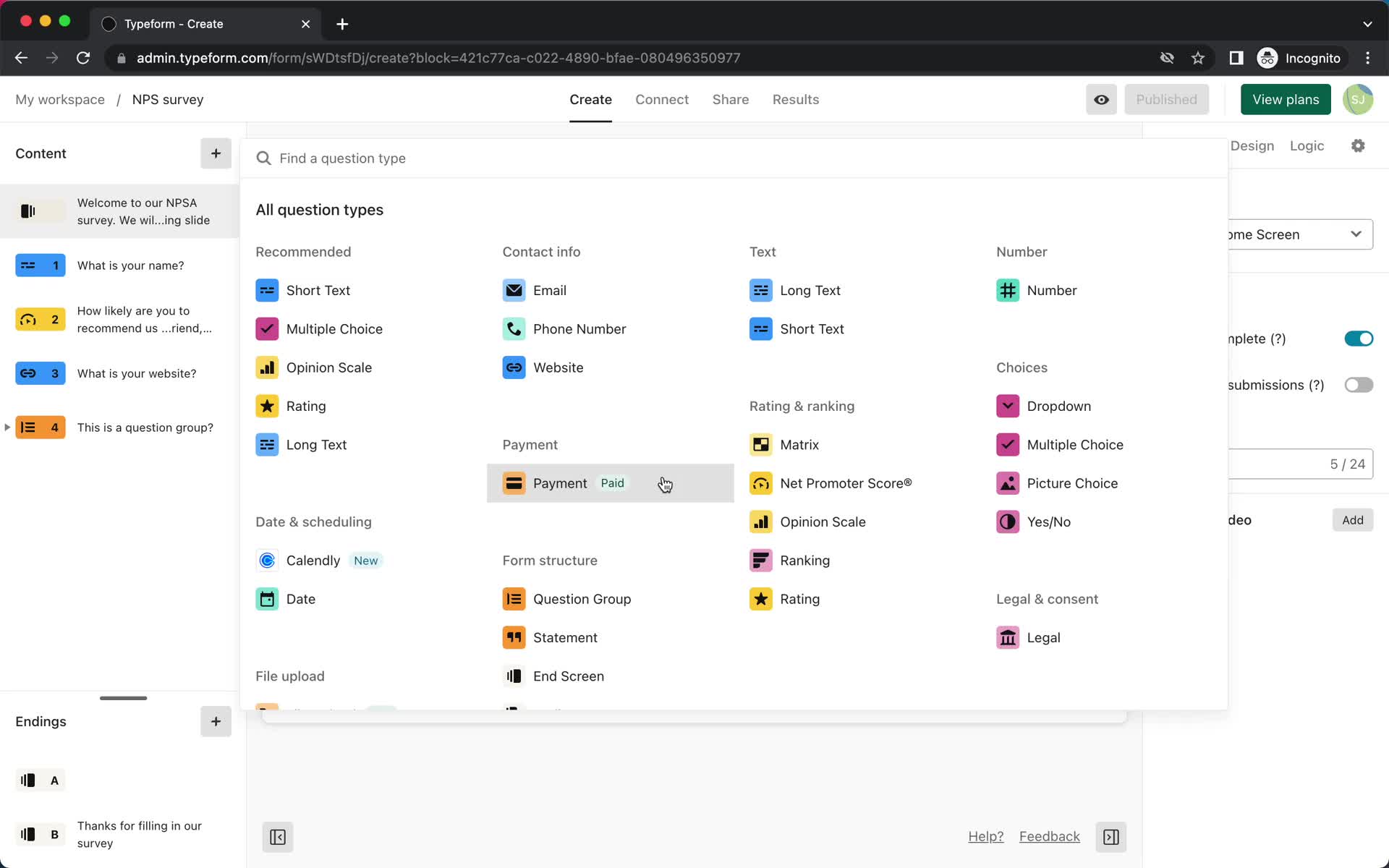The height and width of the screenshot is (868, 1389).
Task: Choose Multiple Choice under Choices
Action: click(1060, 445)
